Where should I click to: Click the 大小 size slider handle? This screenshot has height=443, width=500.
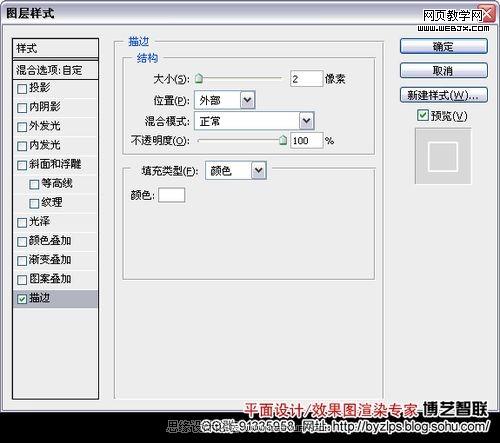[199, 79]
